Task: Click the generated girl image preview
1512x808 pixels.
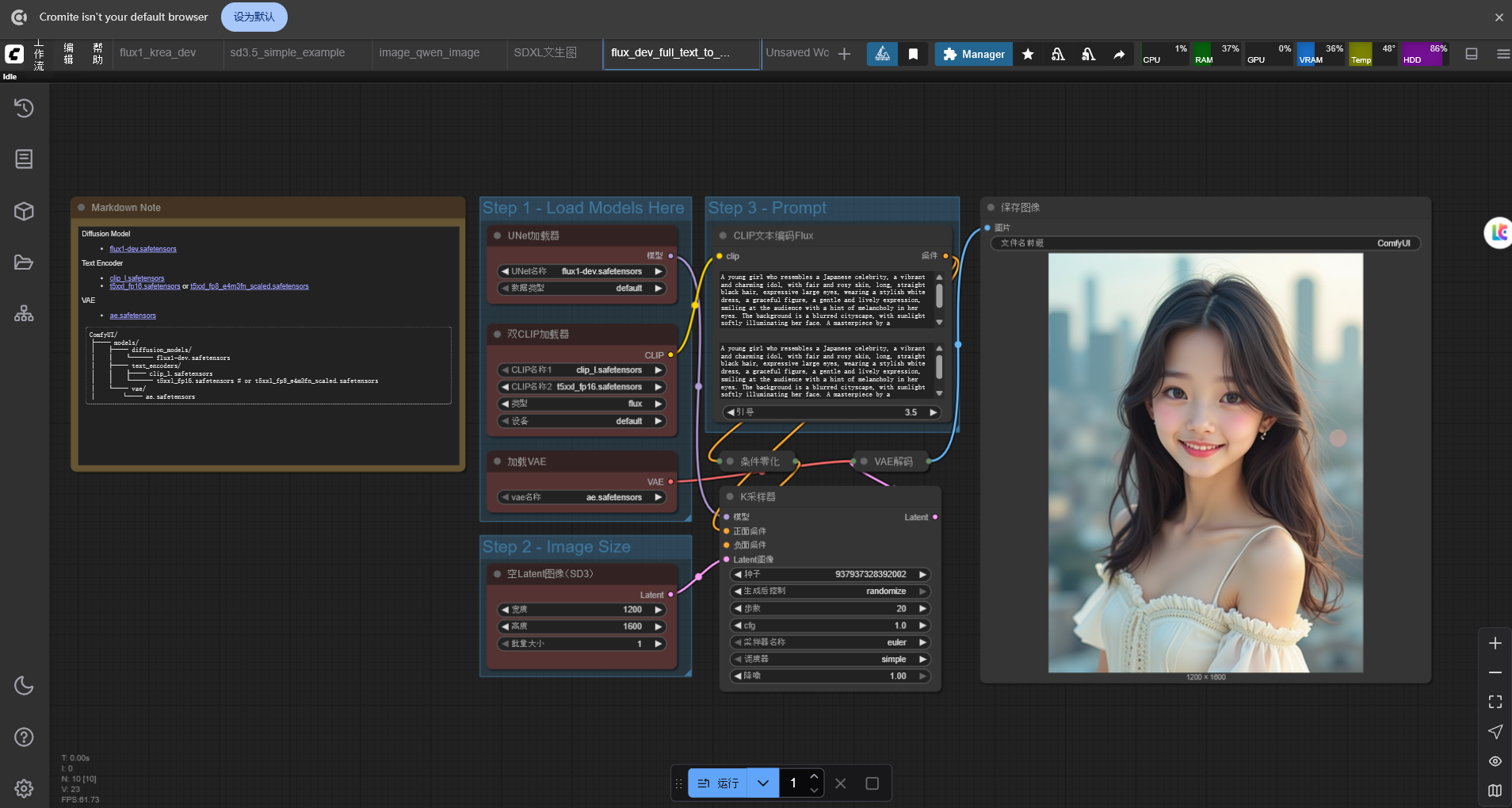Action: (x=1205, y=463)
